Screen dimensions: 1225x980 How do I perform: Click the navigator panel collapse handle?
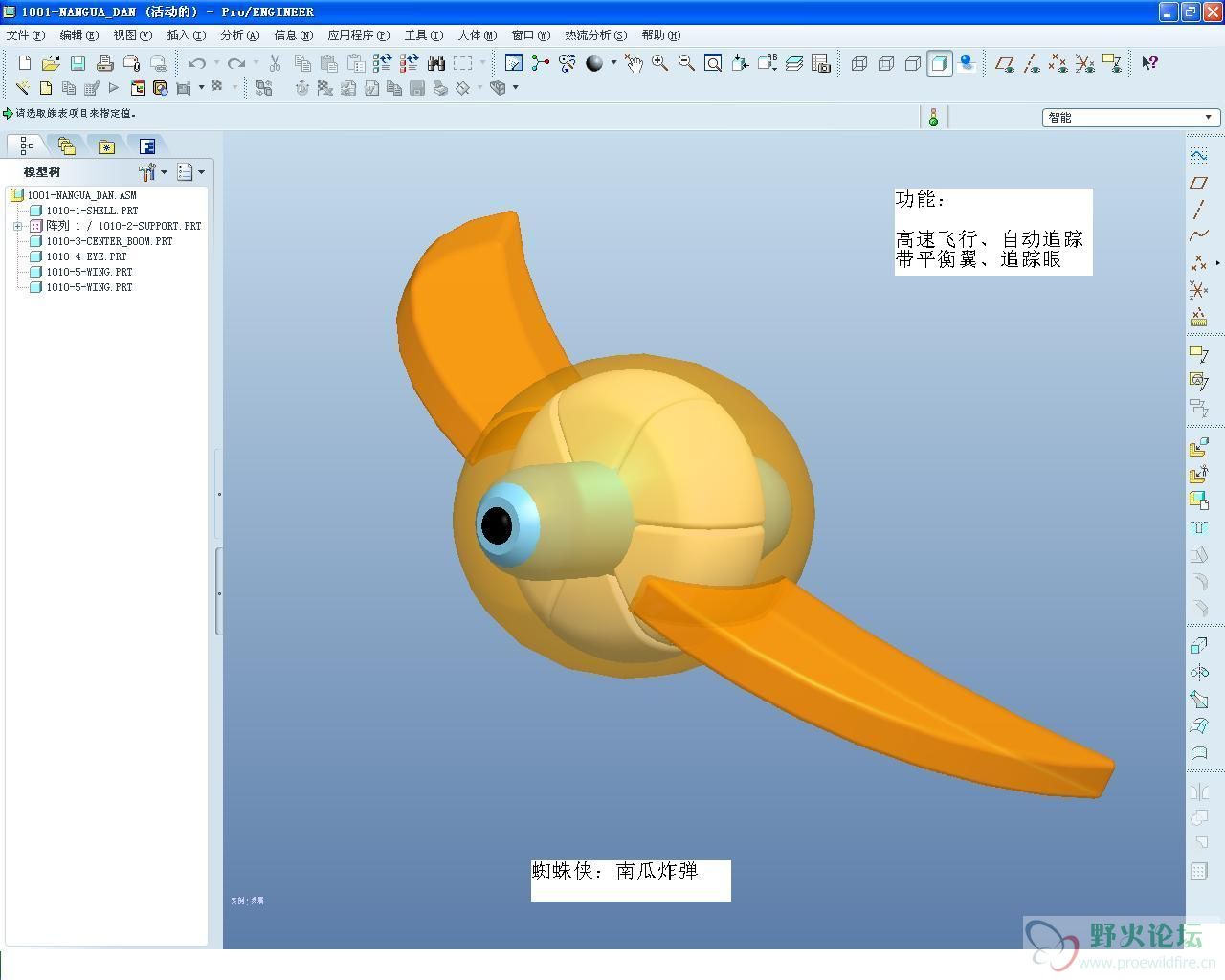click(x=219, y=591)
